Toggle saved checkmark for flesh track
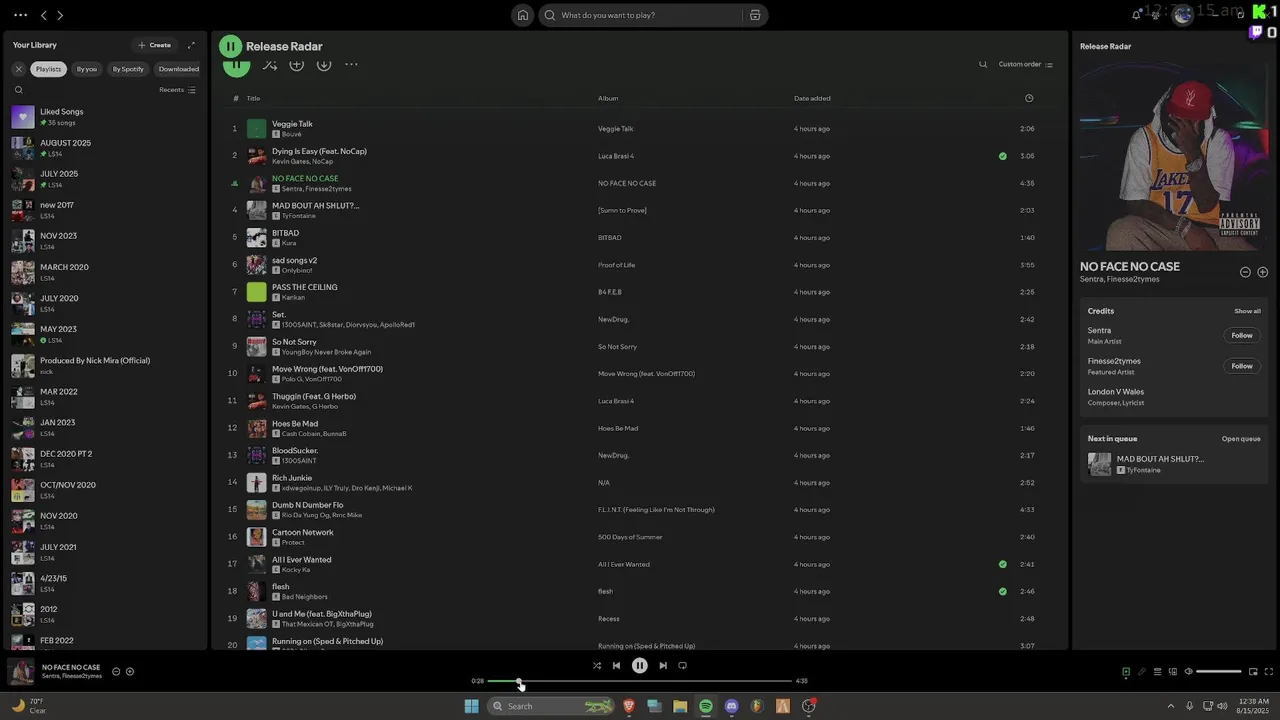Screen dimensions: 1280x720 pyautogui.click(x=1002, y=591)
